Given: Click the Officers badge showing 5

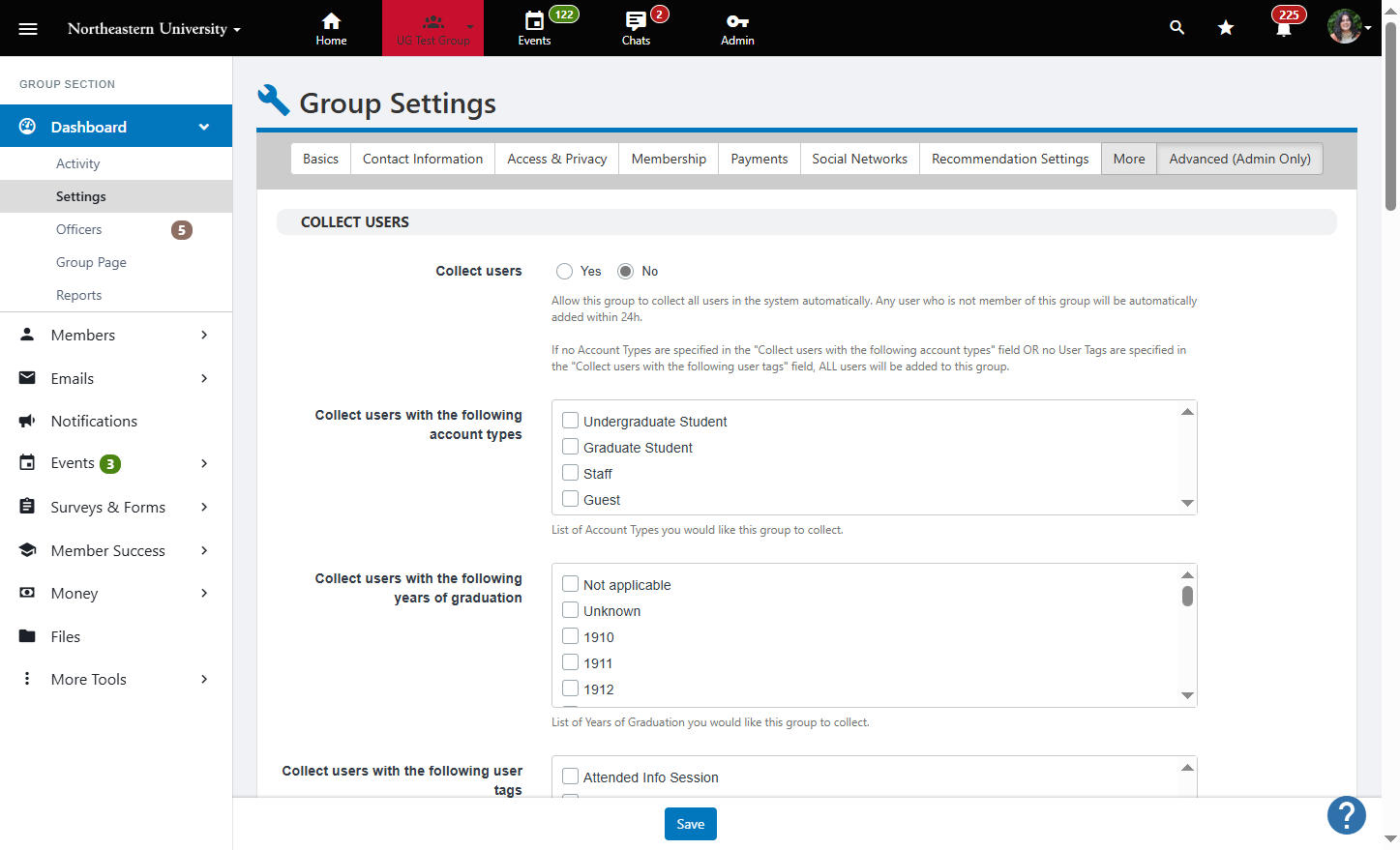Looking at the screenshot, I should (182, 230).
